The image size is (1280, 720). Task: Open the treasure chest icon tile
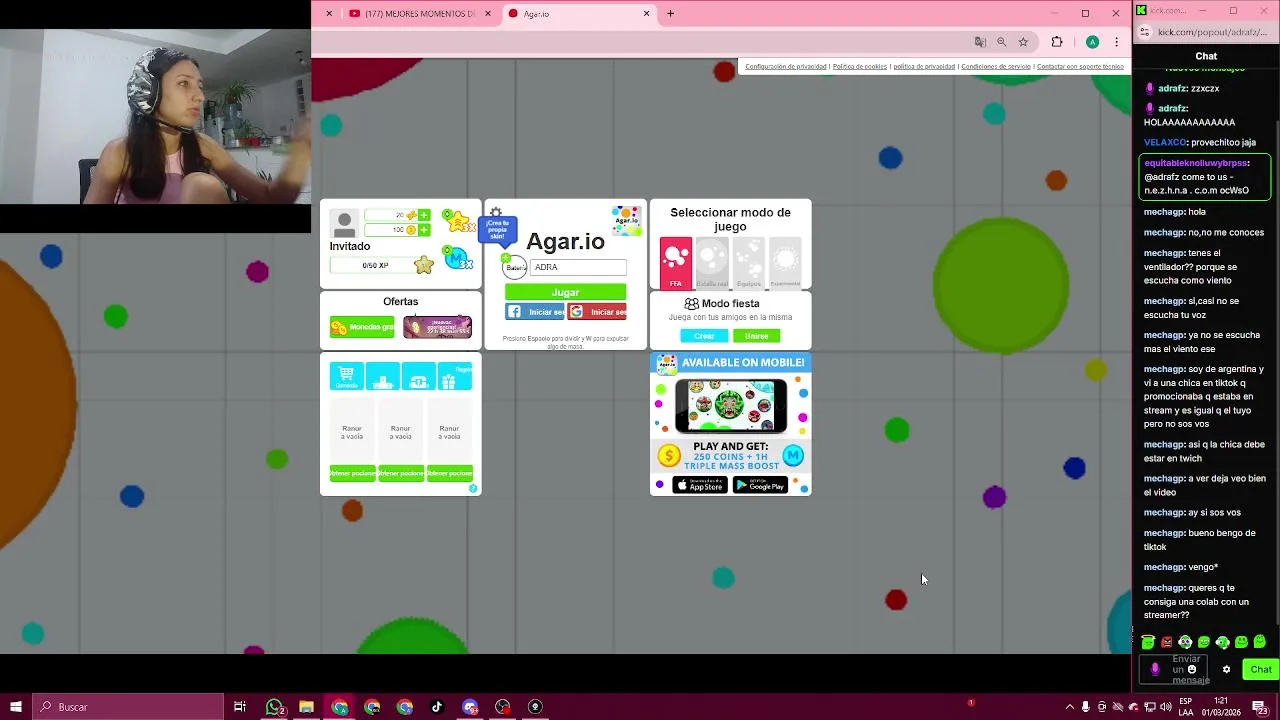point(418,376)
